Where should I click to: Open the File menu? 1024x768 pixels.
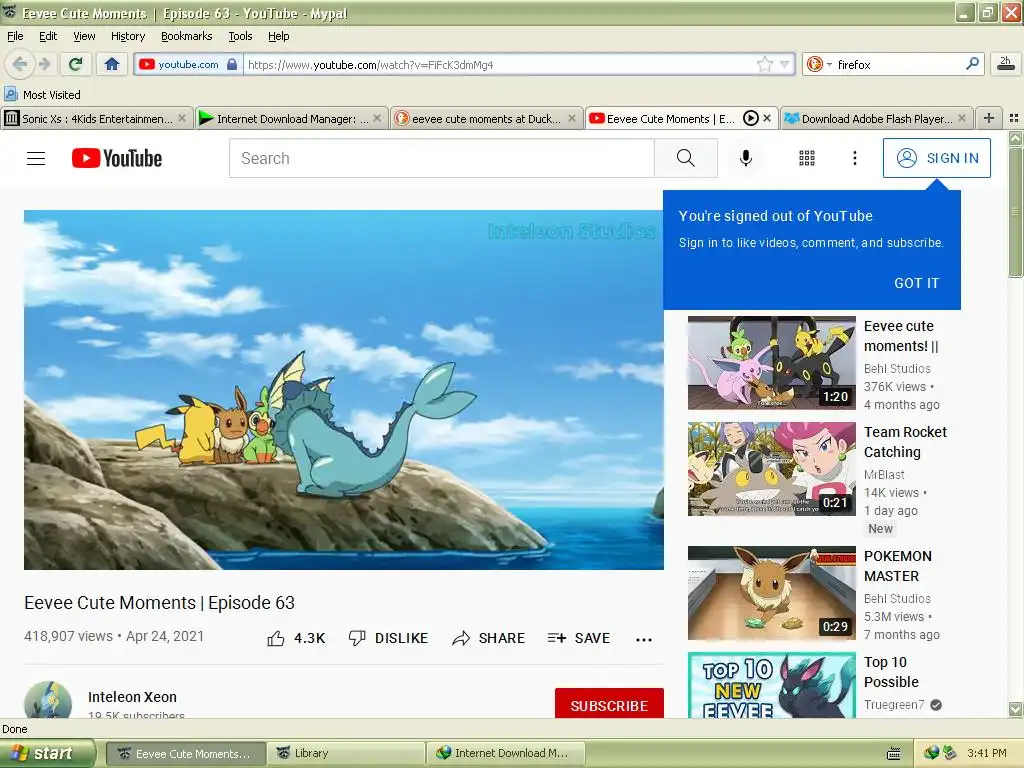click(x=15, y=36)
